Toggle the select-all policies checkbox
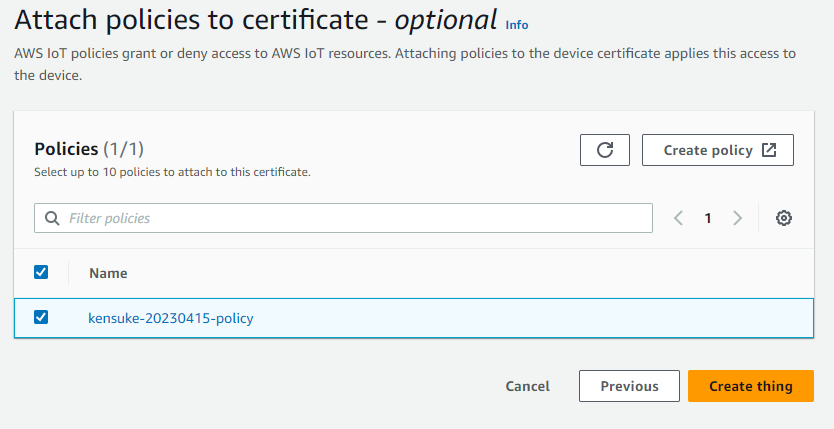Screen dimensions: 834x429 [x=41, y=272]
